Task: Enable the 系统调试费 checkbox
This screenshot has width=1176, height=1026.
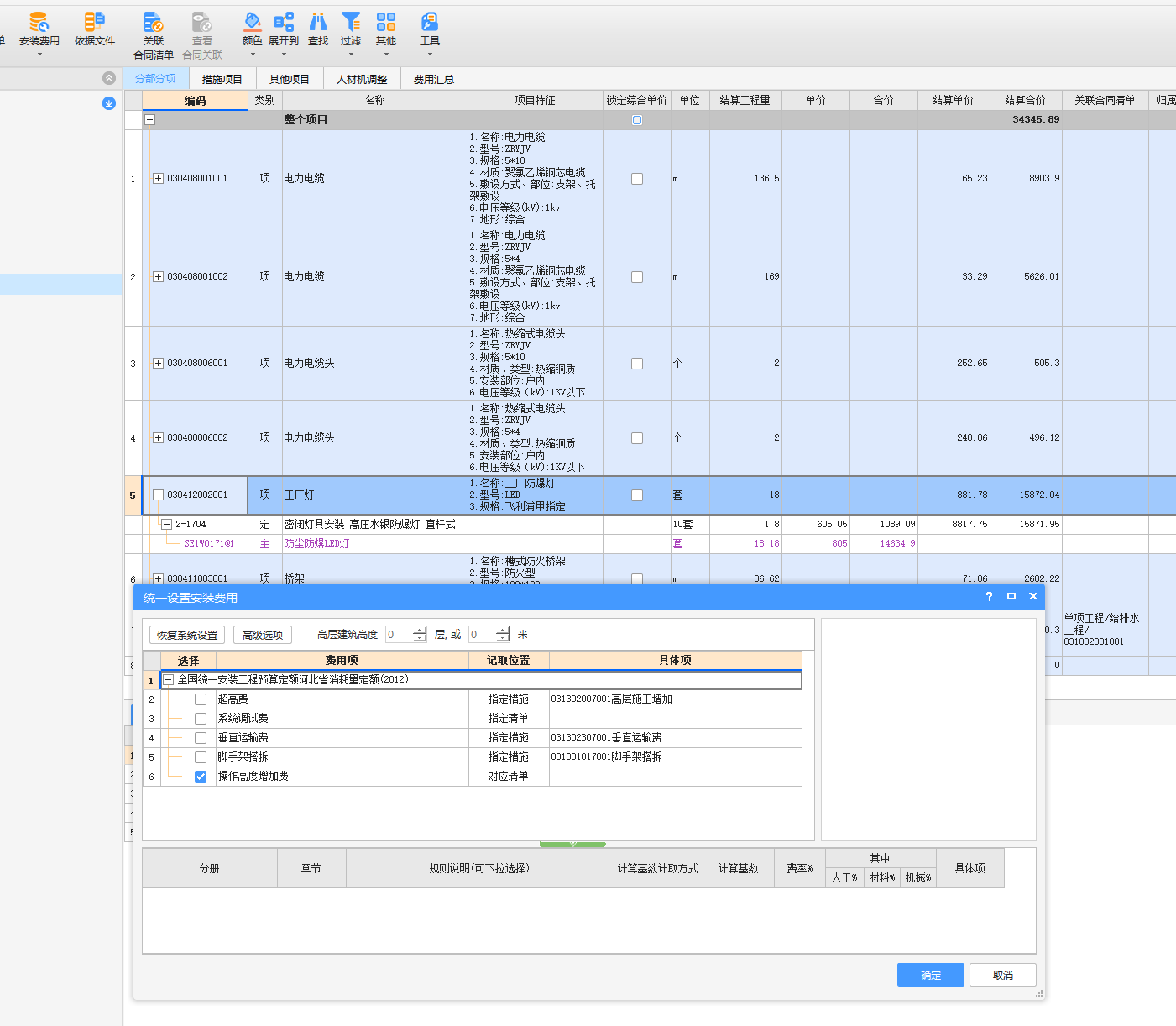Action: click(x=201, y=719)
